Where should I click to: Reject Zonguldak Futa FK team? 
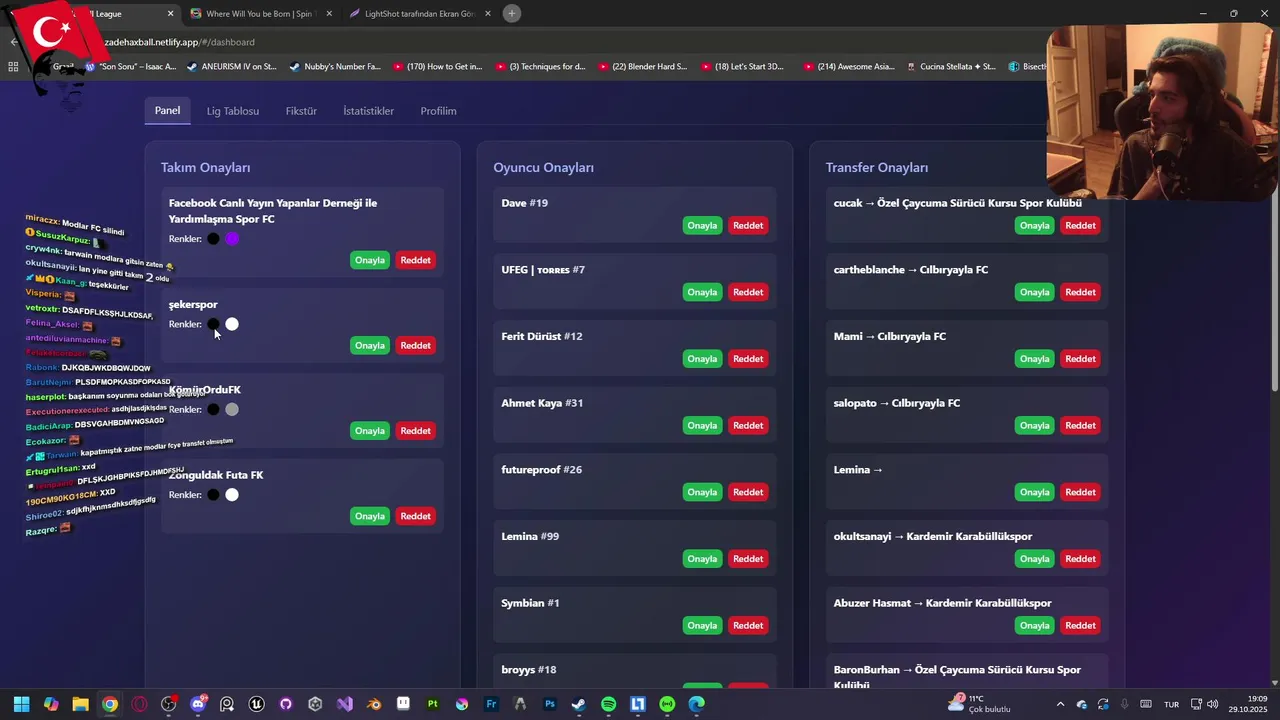click(415, 516)
